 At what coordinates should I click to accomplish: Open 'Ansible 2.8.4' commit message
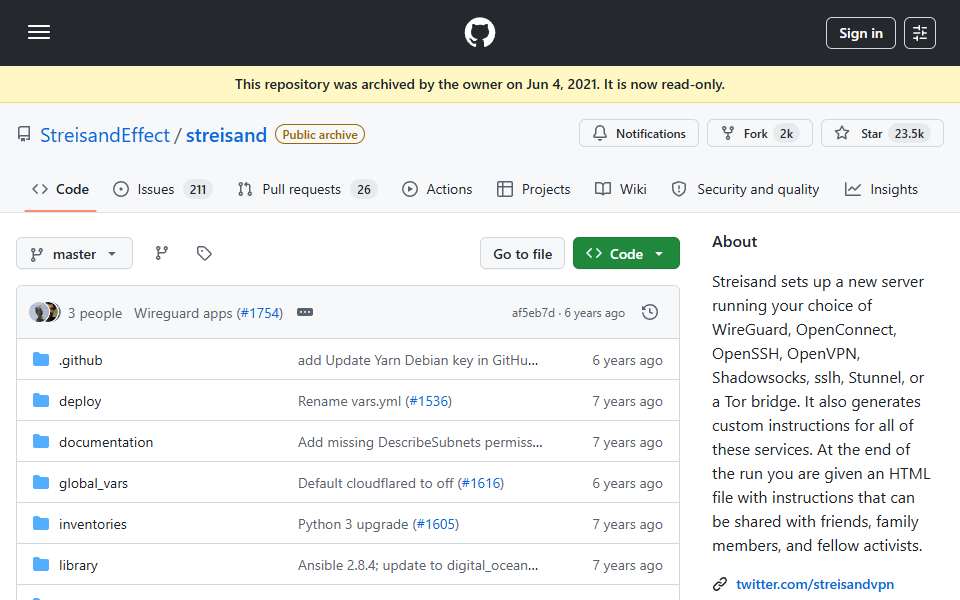point(418,565)
